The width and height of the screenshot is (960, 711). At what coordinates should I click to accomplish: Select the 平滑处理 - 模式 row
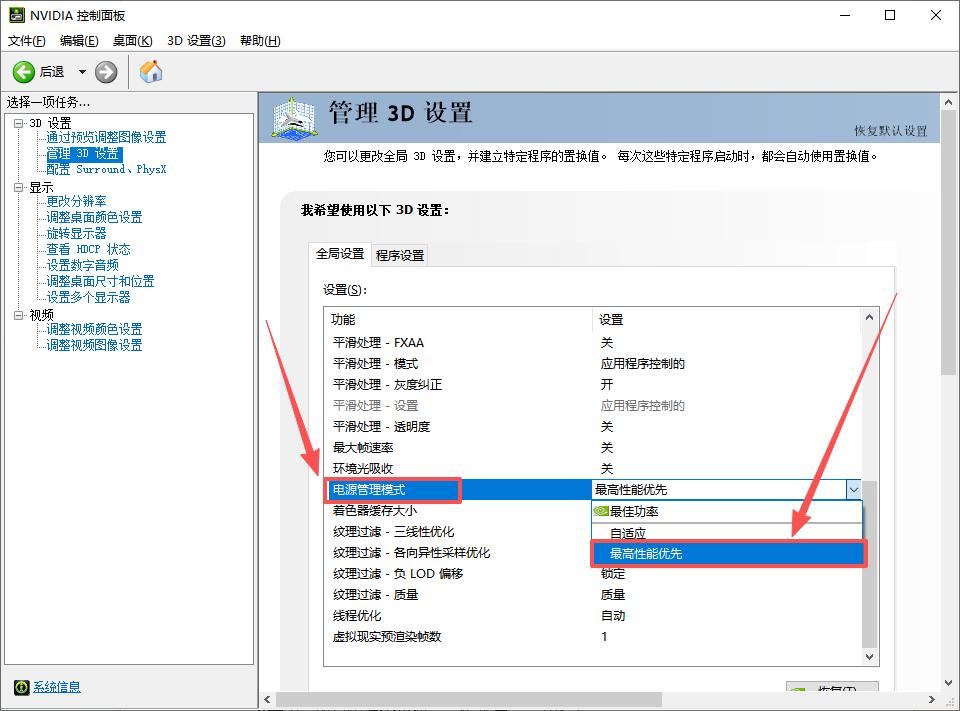click(x=593, y=364)
